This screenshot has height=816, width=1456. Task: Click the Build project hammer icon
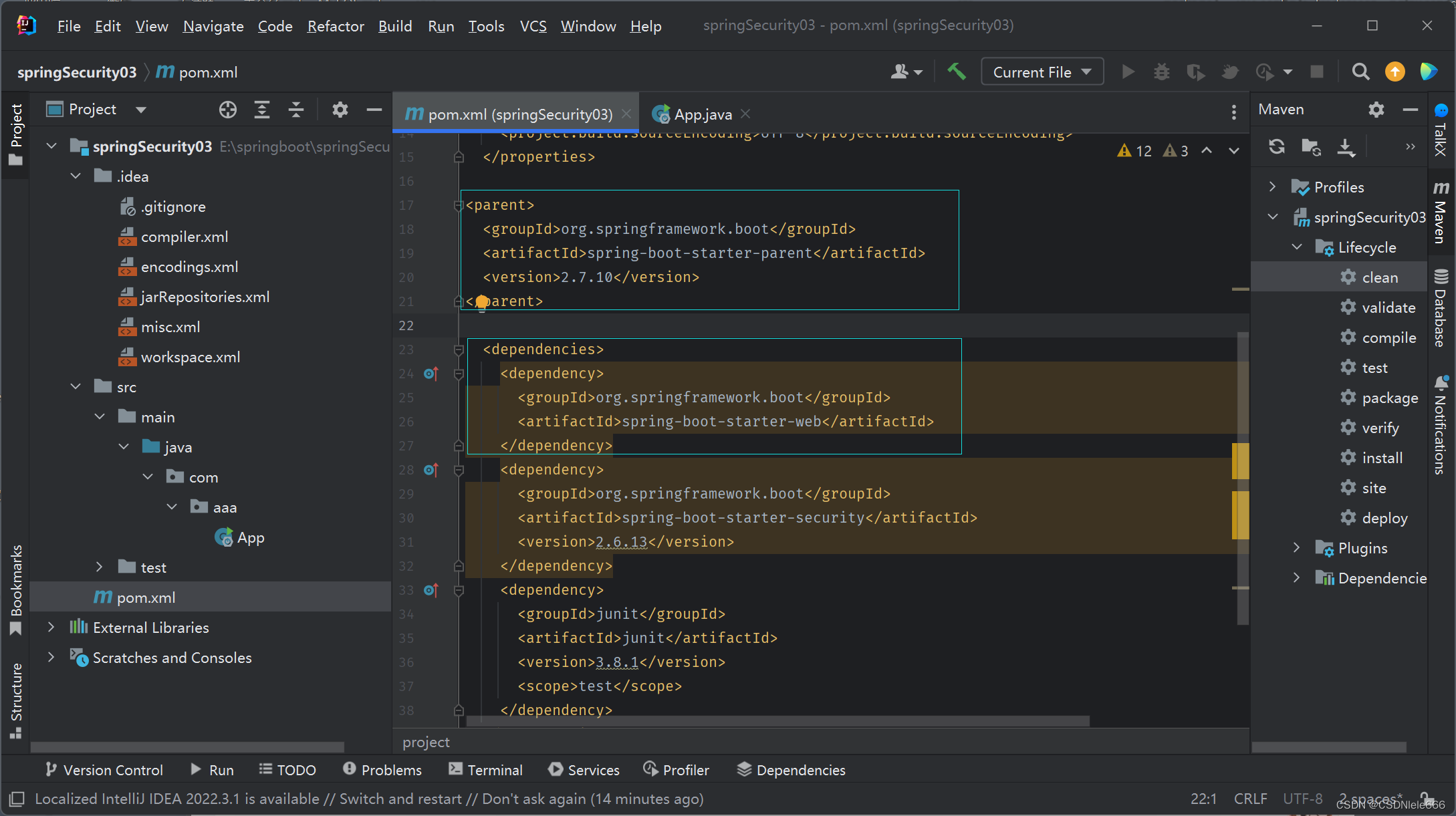[x=956, y=72]
